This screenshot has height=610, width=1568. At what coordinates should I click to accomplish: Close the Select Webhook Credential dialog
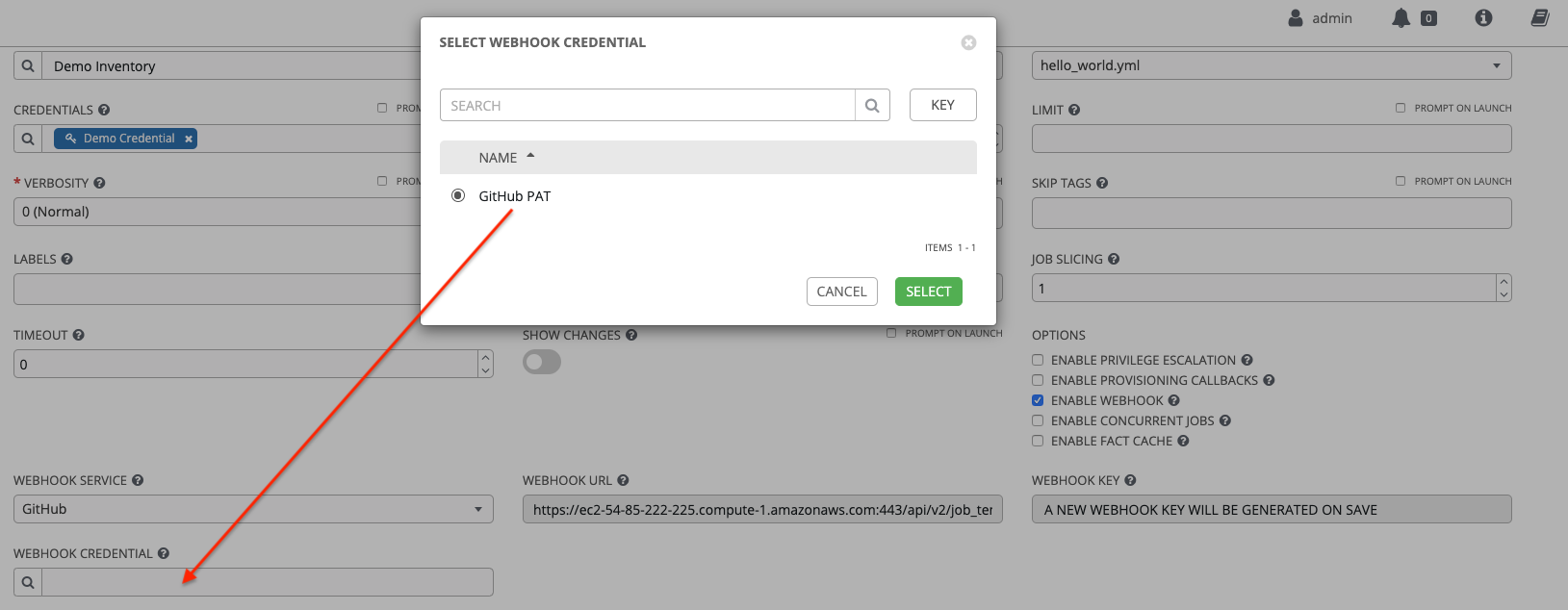[968, 42]
